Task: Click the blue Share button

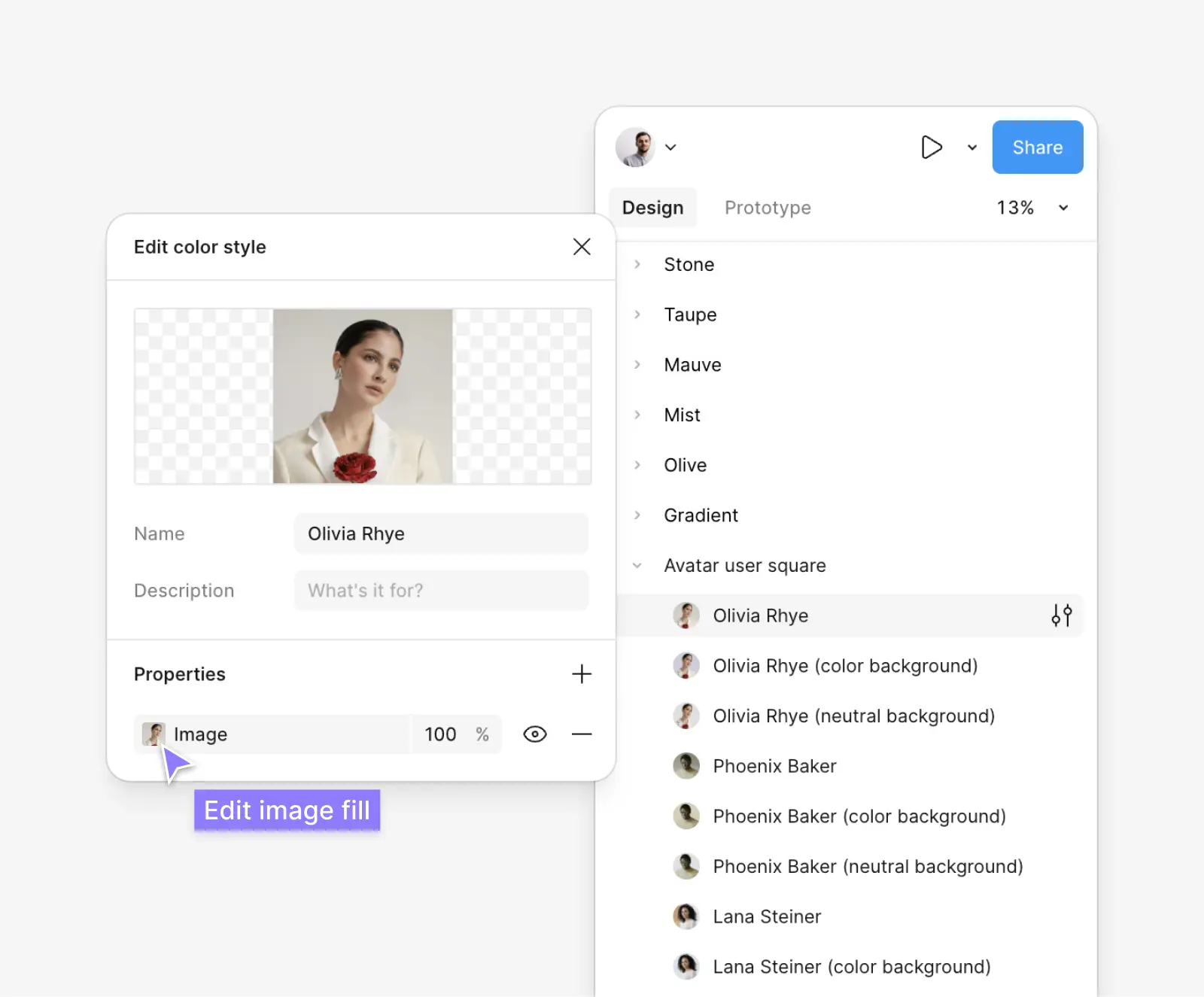Action: tap(1038, 147)
